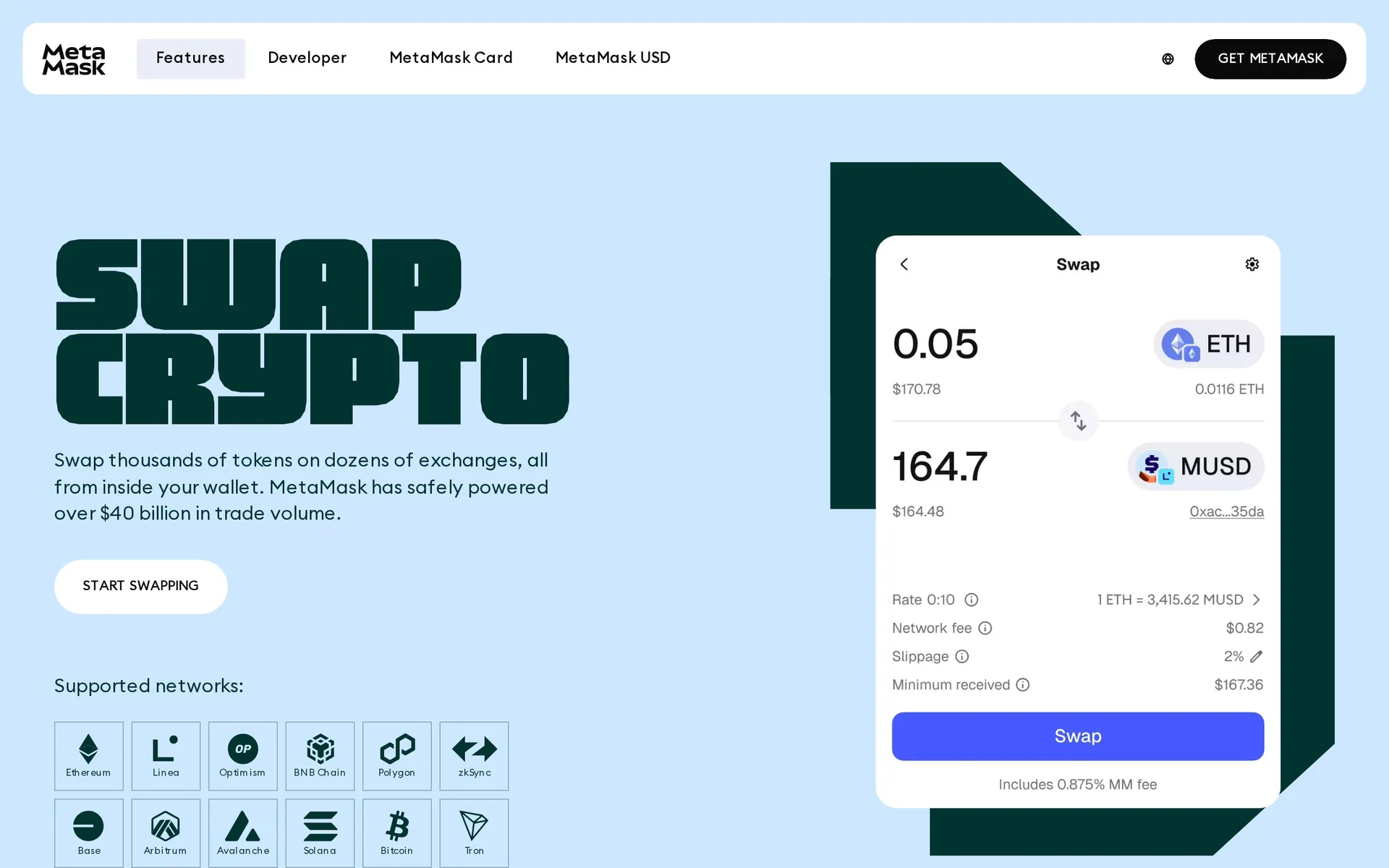
Task: Open the MetaMask USD menu item
Action: 613,58
